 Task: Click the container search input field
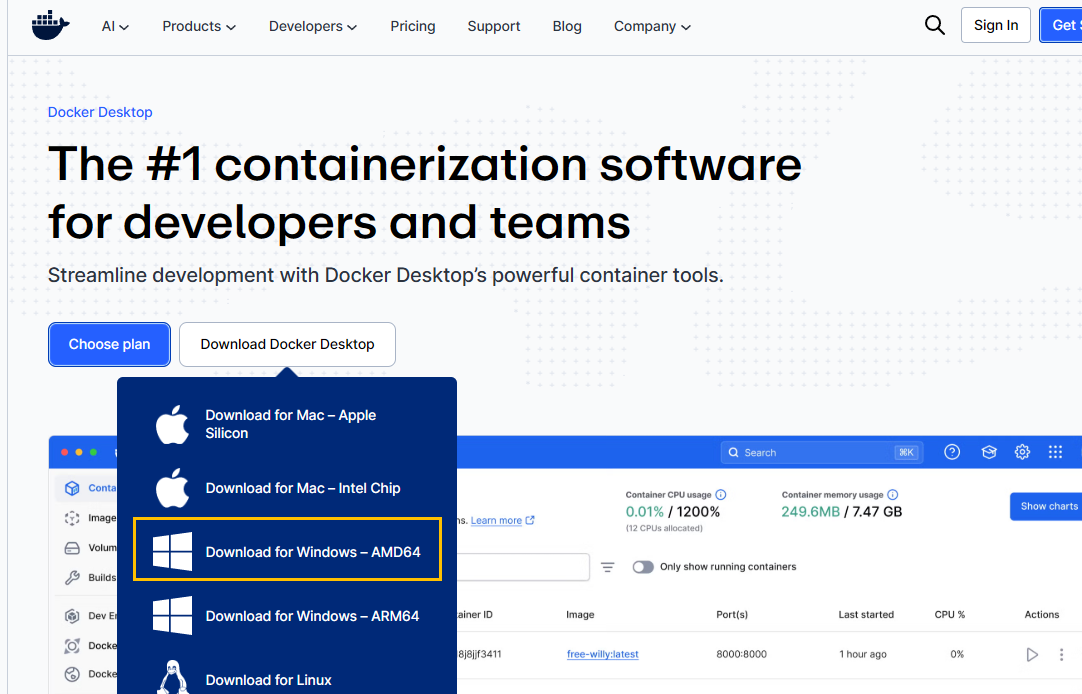coord(523,567)
